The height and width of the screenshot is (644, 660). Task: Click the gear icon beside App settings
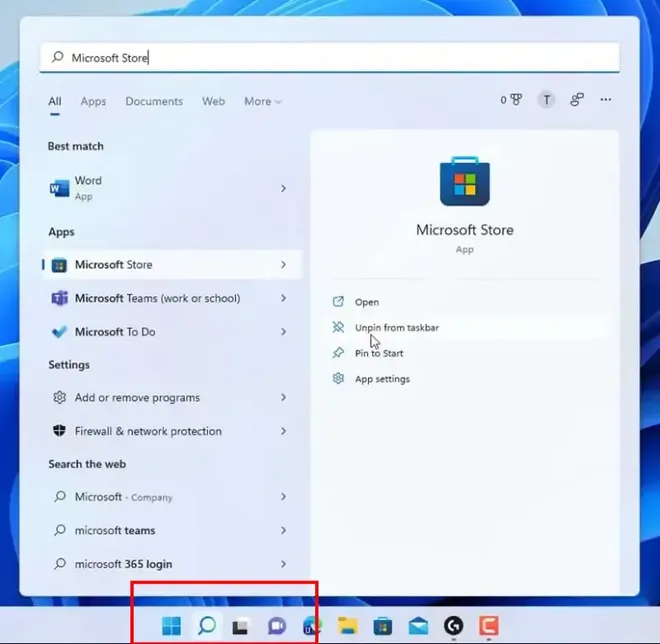pyautogui.click(x=338, y=378)
